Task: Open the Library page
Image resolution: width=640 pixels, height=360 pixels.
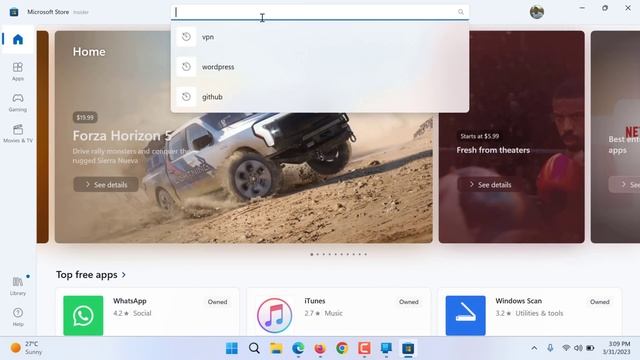Action: point(18,286)
